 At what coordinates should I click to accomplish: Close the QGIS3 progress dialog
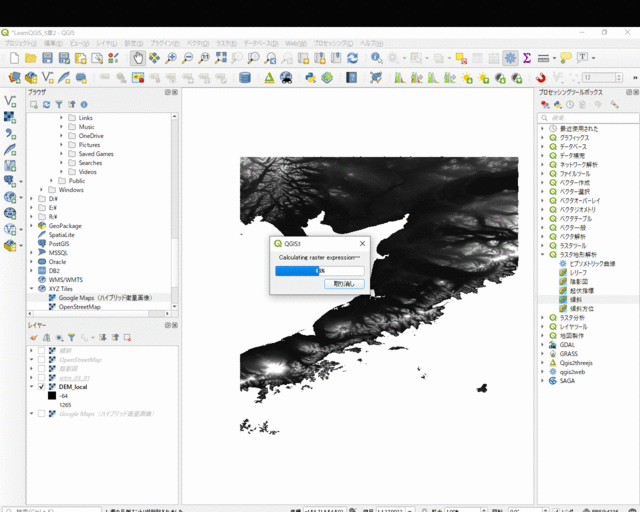coord(362,243)
